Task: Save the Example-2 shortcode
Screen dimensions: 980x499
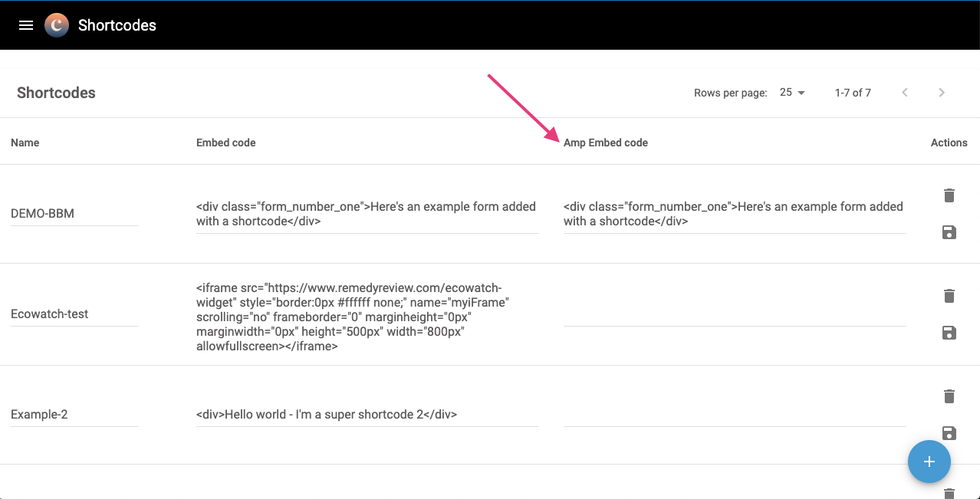Action: tap(949, 432)
